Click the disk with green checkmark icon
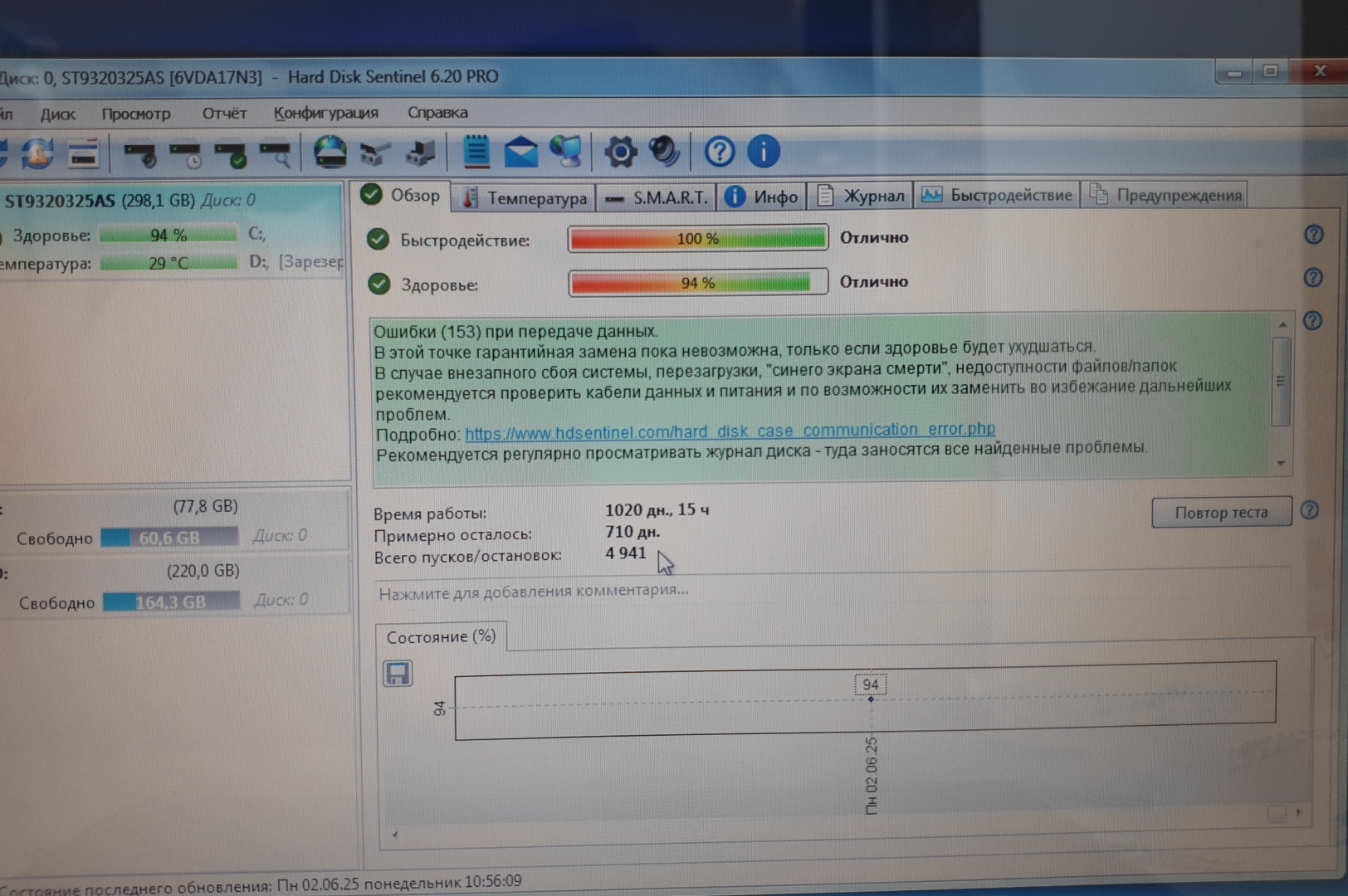The image size is (1348, 896). 230,154
